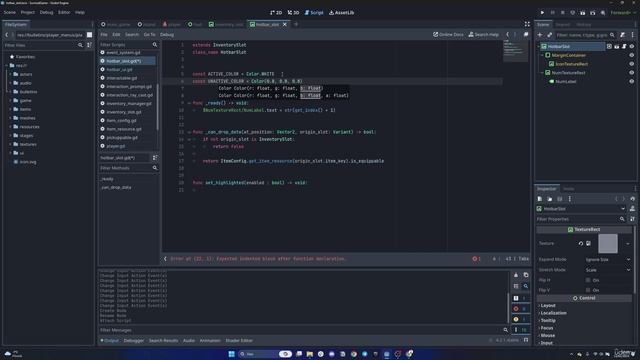This screenshot has height=360, width=640.
Task: Open the Help menu
Action: point(80,13)
